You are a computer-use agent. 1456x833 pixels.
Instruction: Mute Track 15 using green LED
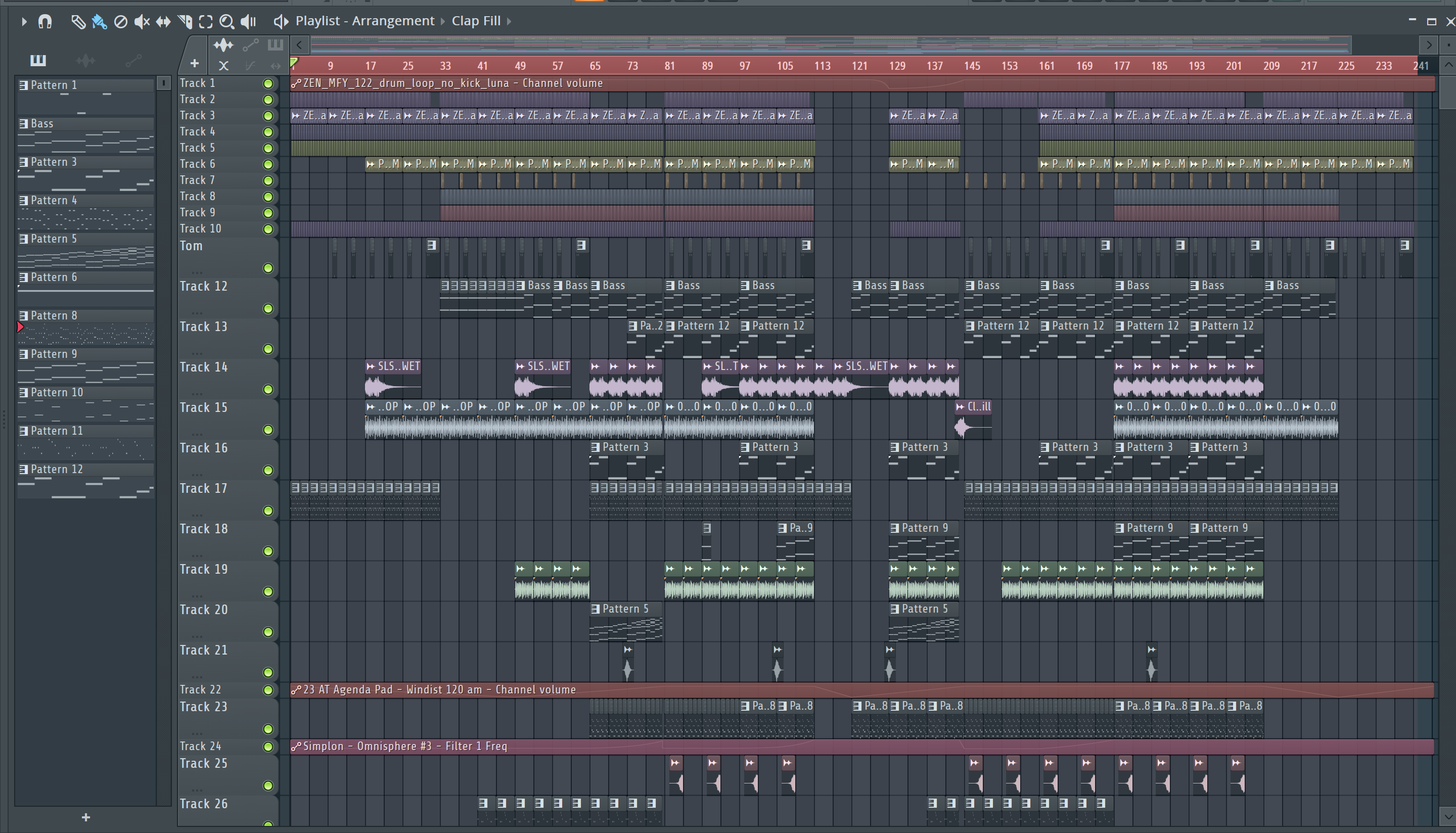[x=268, y=430]
